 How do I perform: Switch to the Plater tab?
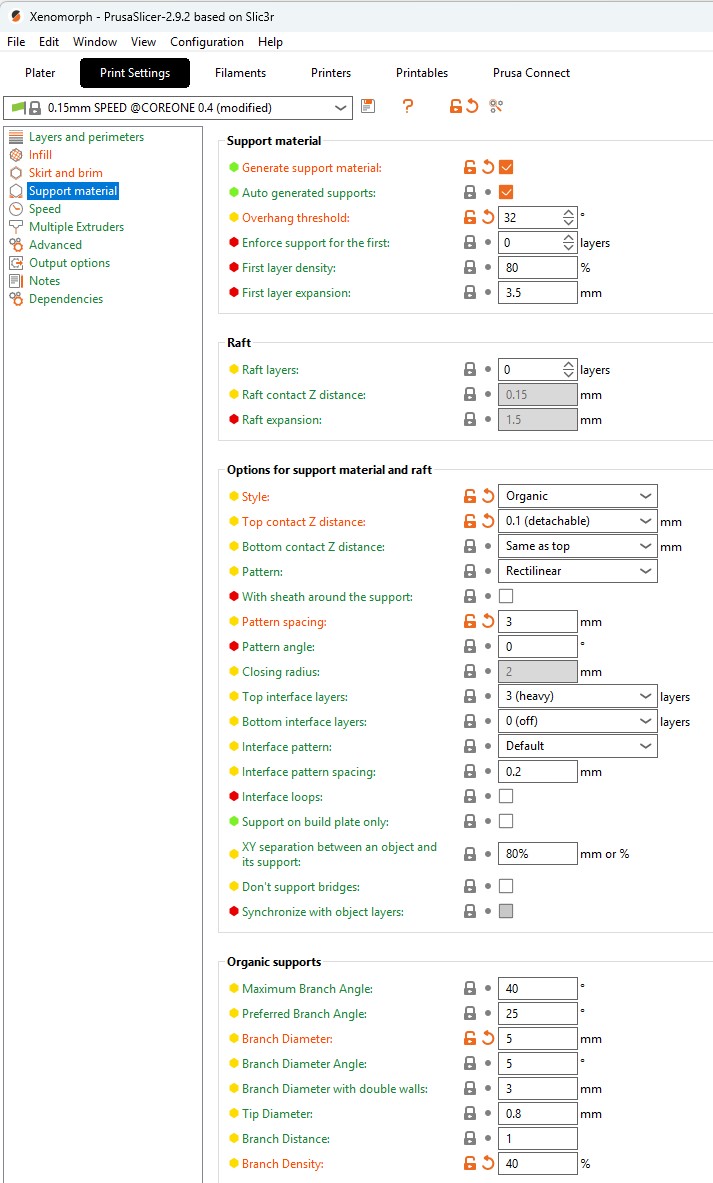click(40, 73)
